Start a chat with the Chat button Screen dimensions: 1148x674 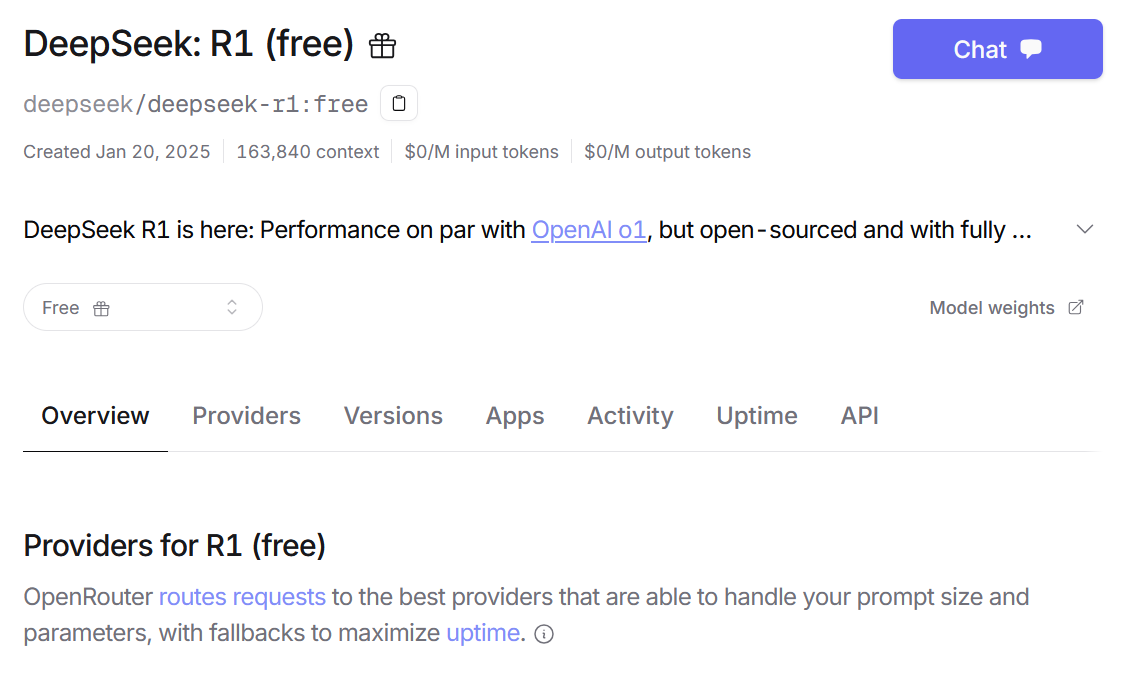(x=997, y=49)
